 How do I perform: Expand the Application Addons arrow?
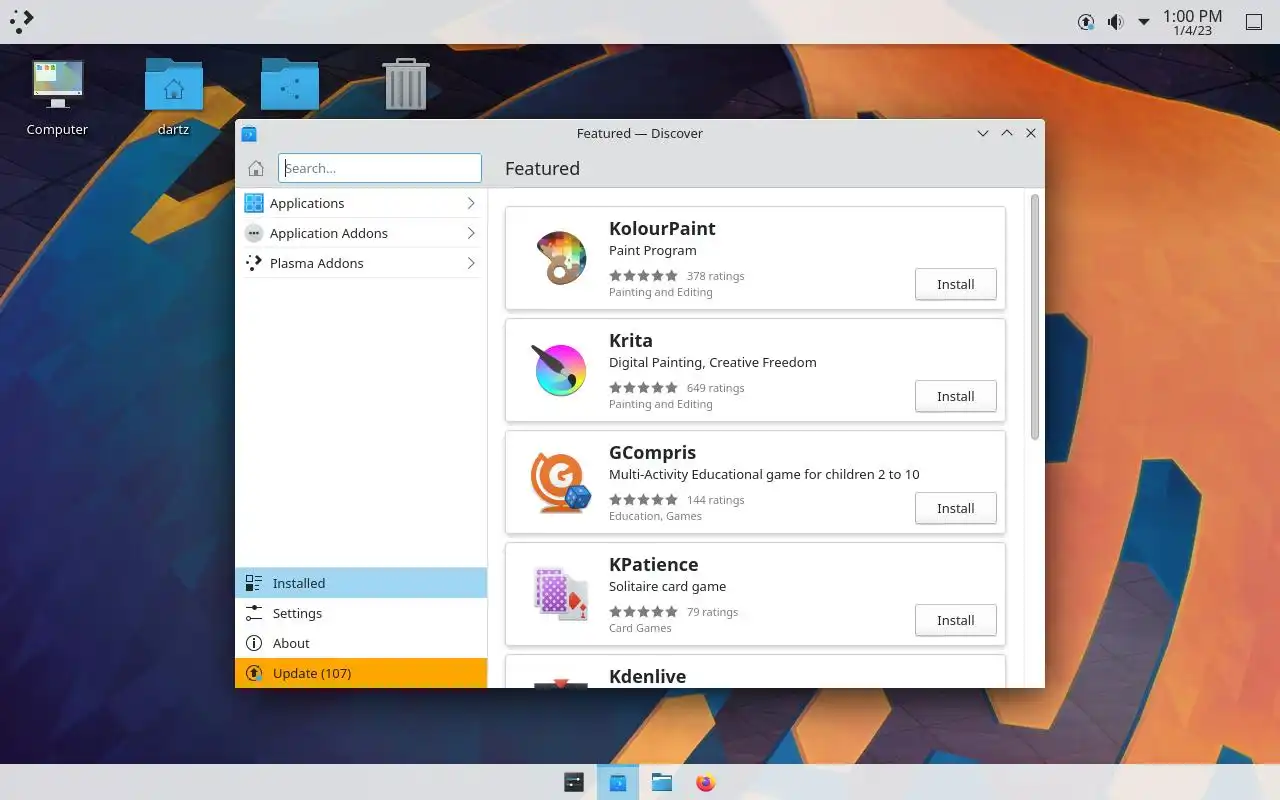coord(471,233)
